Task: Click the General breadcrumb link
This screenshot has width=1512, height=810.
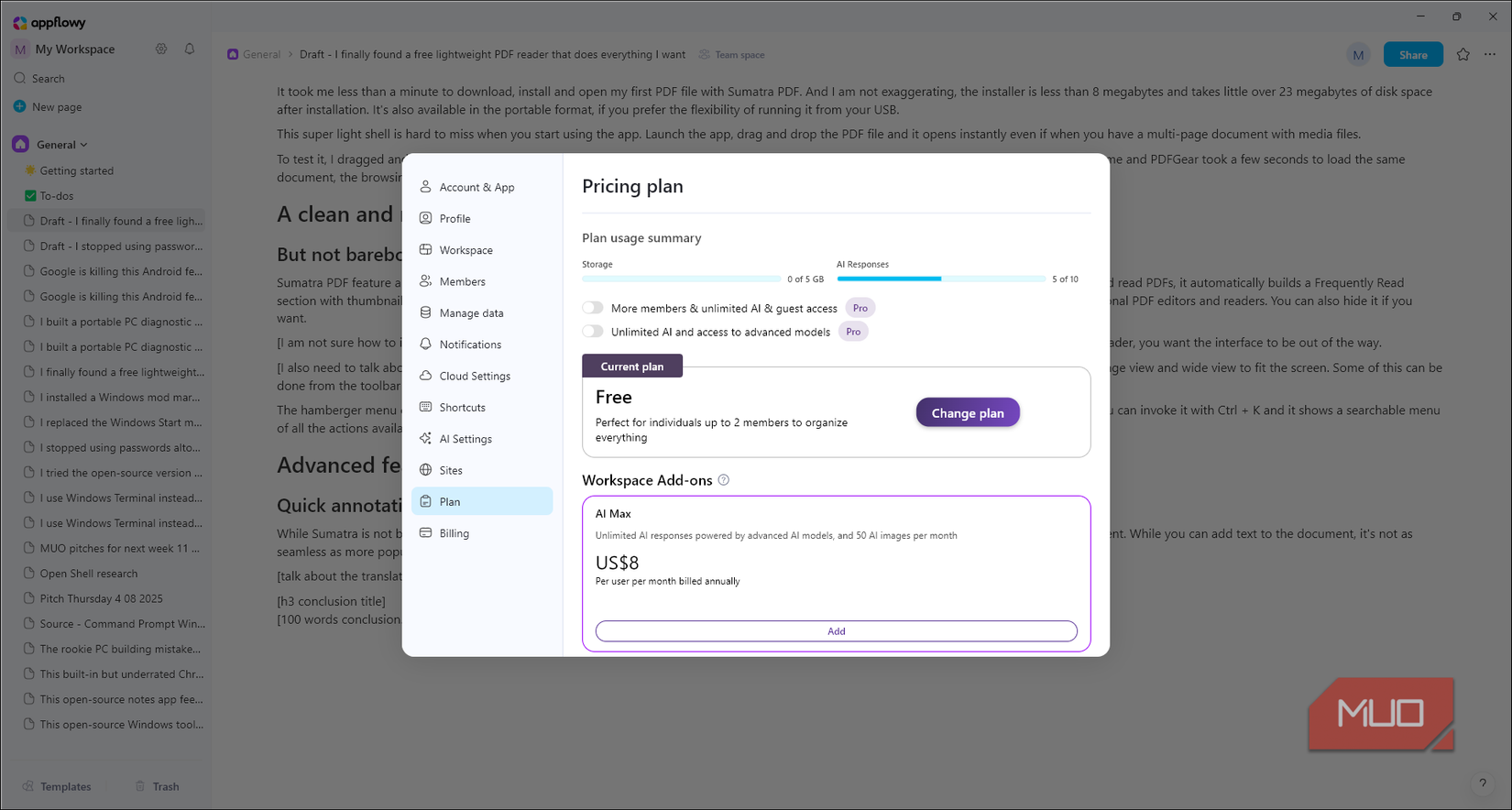Action: click(261, 55)
